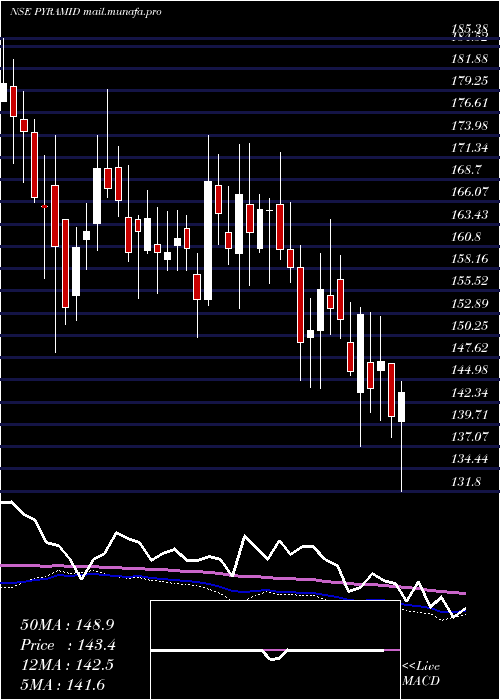The height and width of the screenshot is (700, 500).
Task: Click the 12MA : 142.5 readout
Action: point(67,665)
